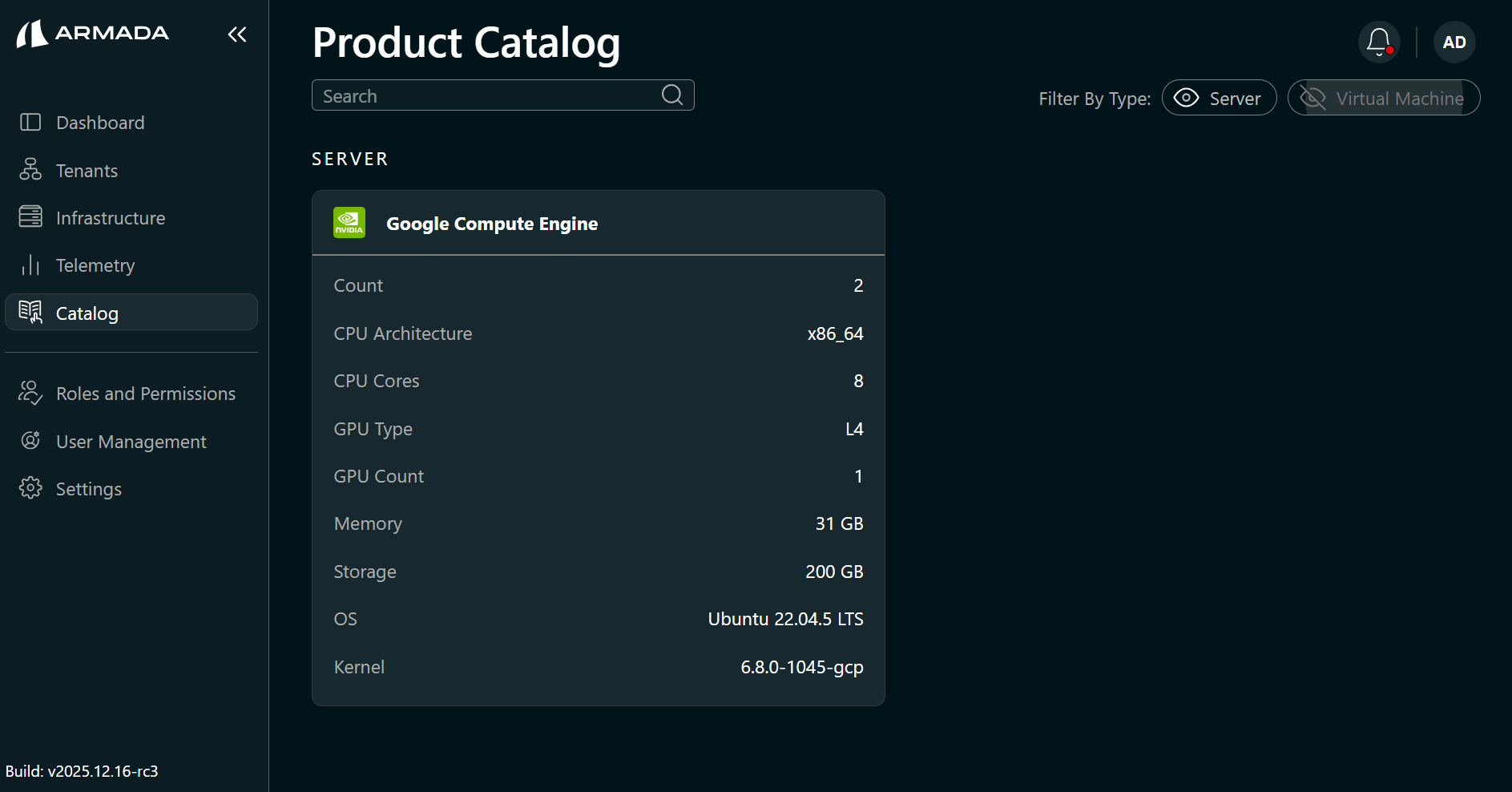The height and width of the screenshot is (792, 1512).
Task: Collapse the sidebar with the double chevron
Action: click(x=236, y=34)
